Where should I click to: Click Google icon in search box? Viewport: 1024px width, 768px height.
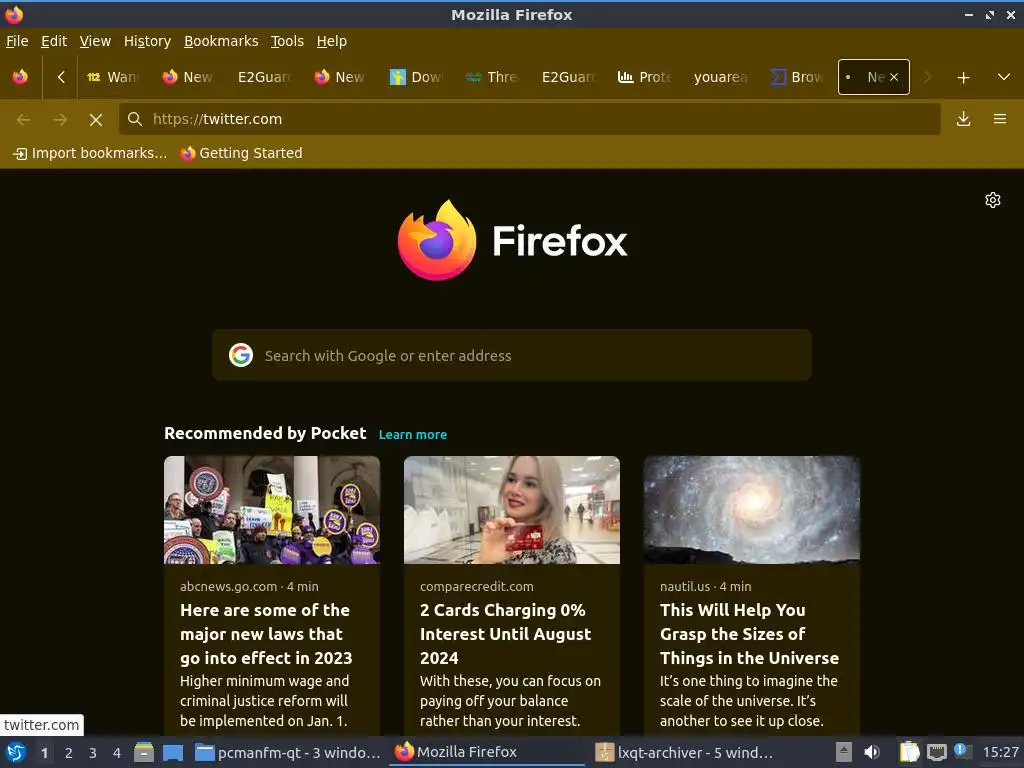coord(241,355)
